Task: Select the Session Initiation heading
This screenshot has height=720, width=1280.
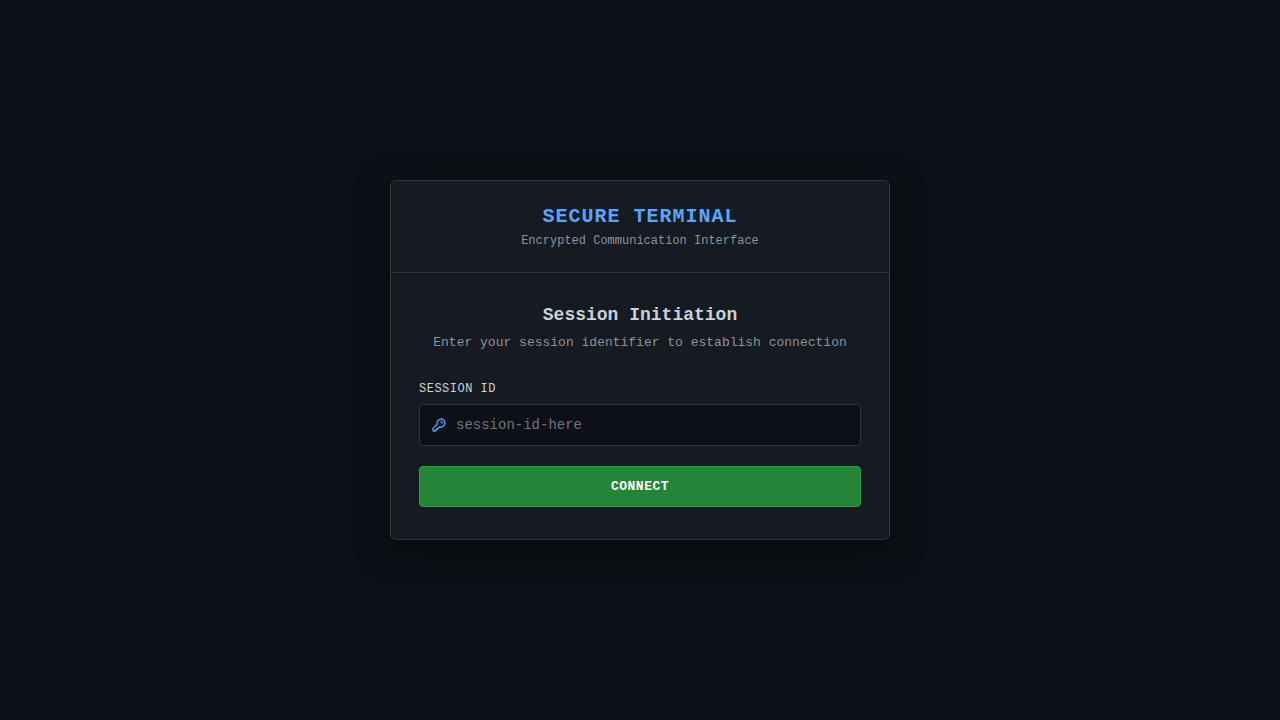Action: (640, 314)
